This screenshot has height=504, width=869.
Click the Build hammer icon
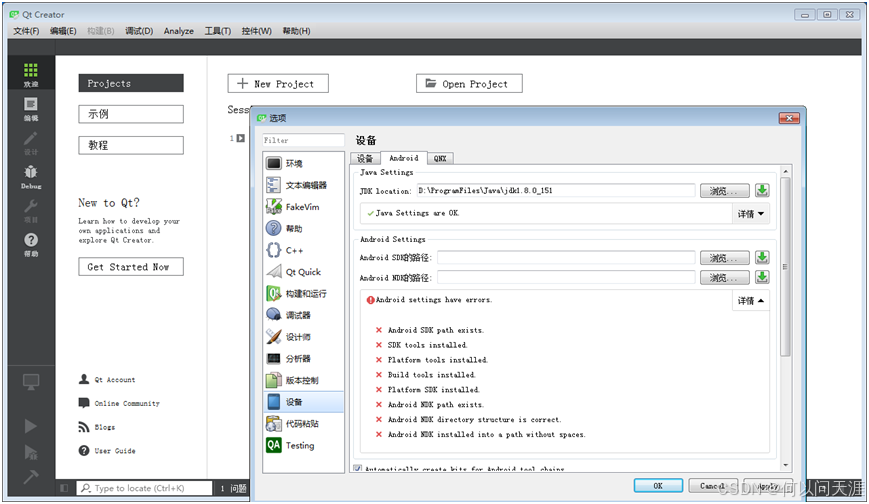coord(31,476)
